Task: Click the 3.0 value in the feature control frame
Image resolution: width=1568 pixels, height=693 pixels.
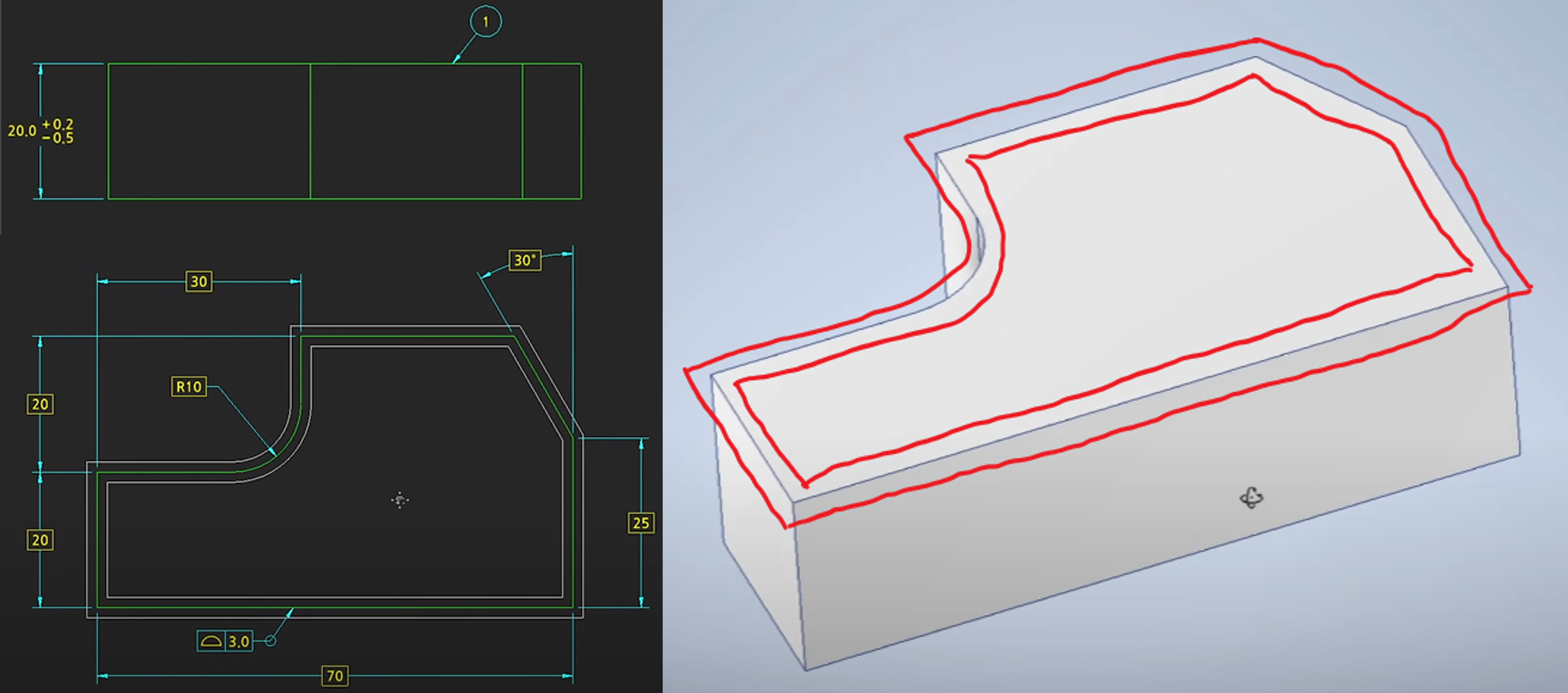Action: pyautogui.click(x=239, y=641)
